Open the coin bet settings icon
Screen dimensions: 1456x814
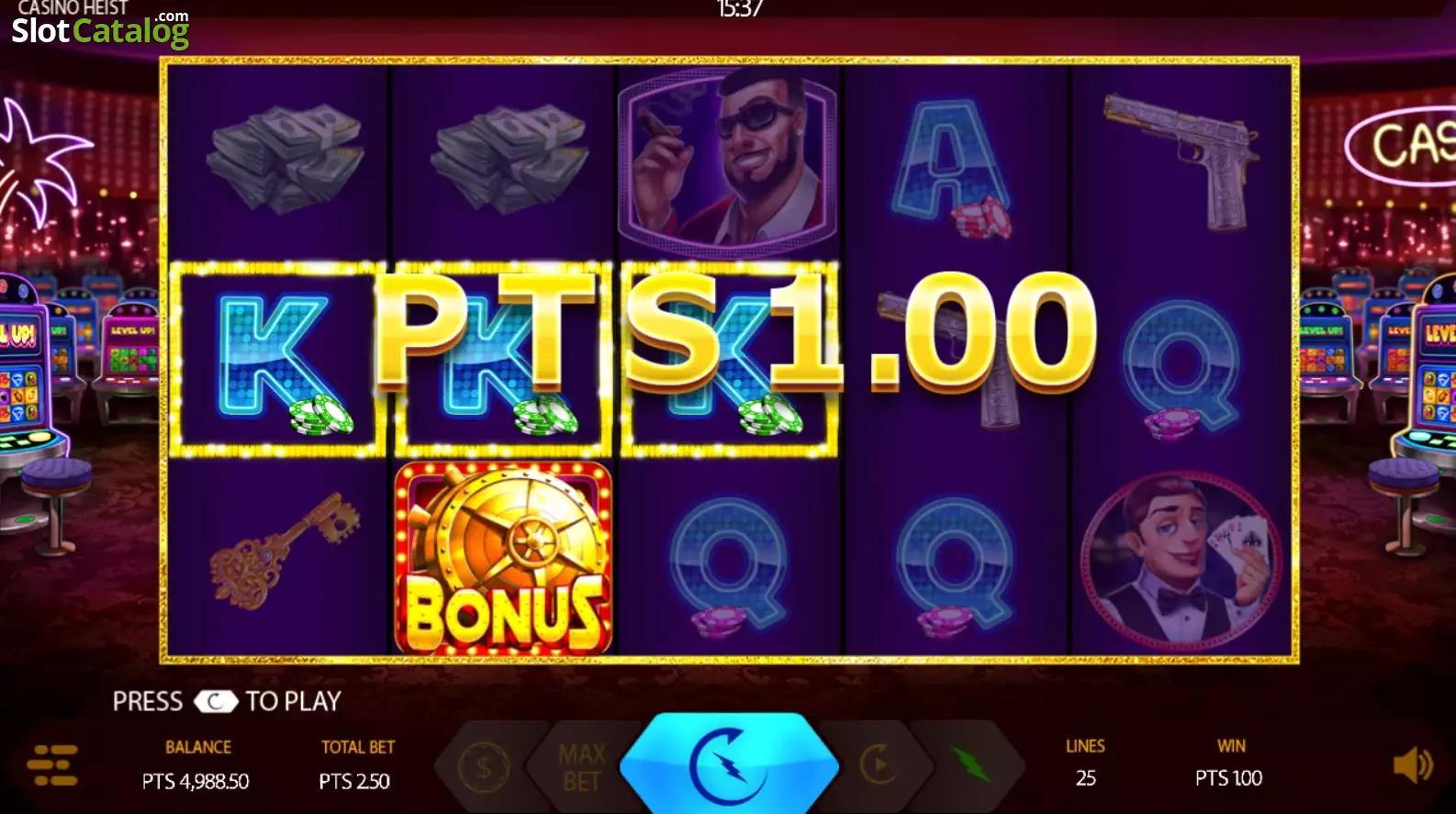pyautogui.click(x=484, y=765)
